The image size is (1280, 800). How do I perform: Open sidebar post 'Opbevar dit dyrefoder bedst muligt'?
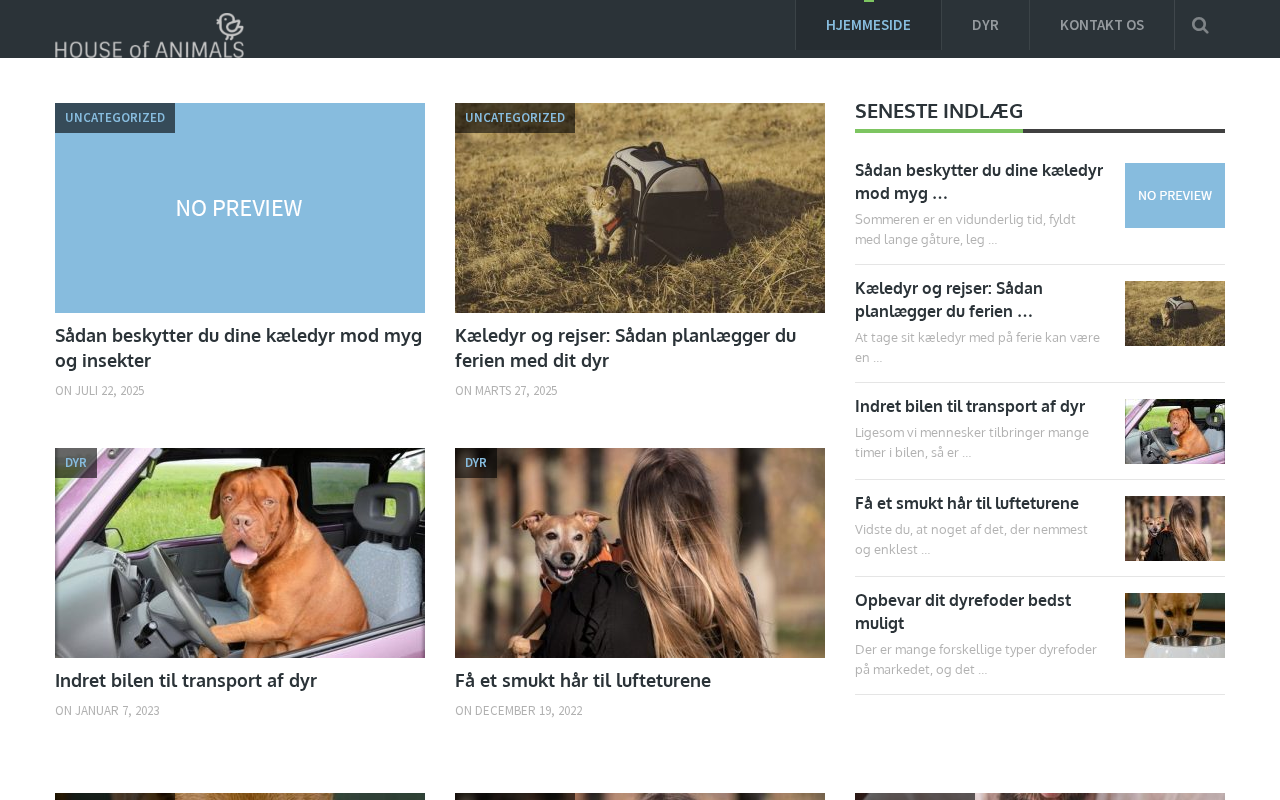pyautogui.click(x=963, y=612)
